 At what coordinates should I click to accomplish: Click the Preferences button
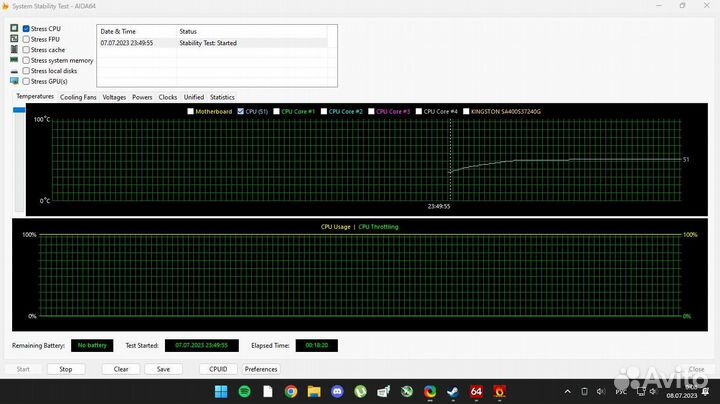point(261,369)
